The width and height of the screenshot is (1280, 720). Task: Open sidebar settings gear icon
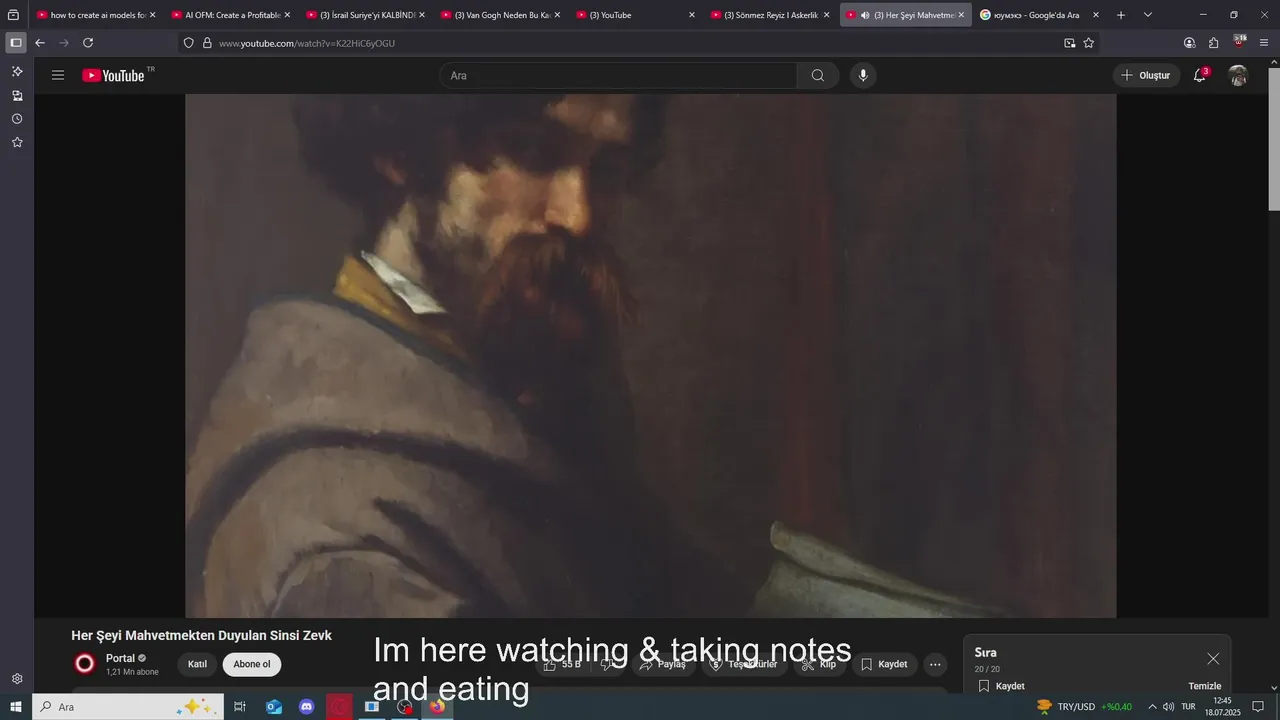pos(17,679)
